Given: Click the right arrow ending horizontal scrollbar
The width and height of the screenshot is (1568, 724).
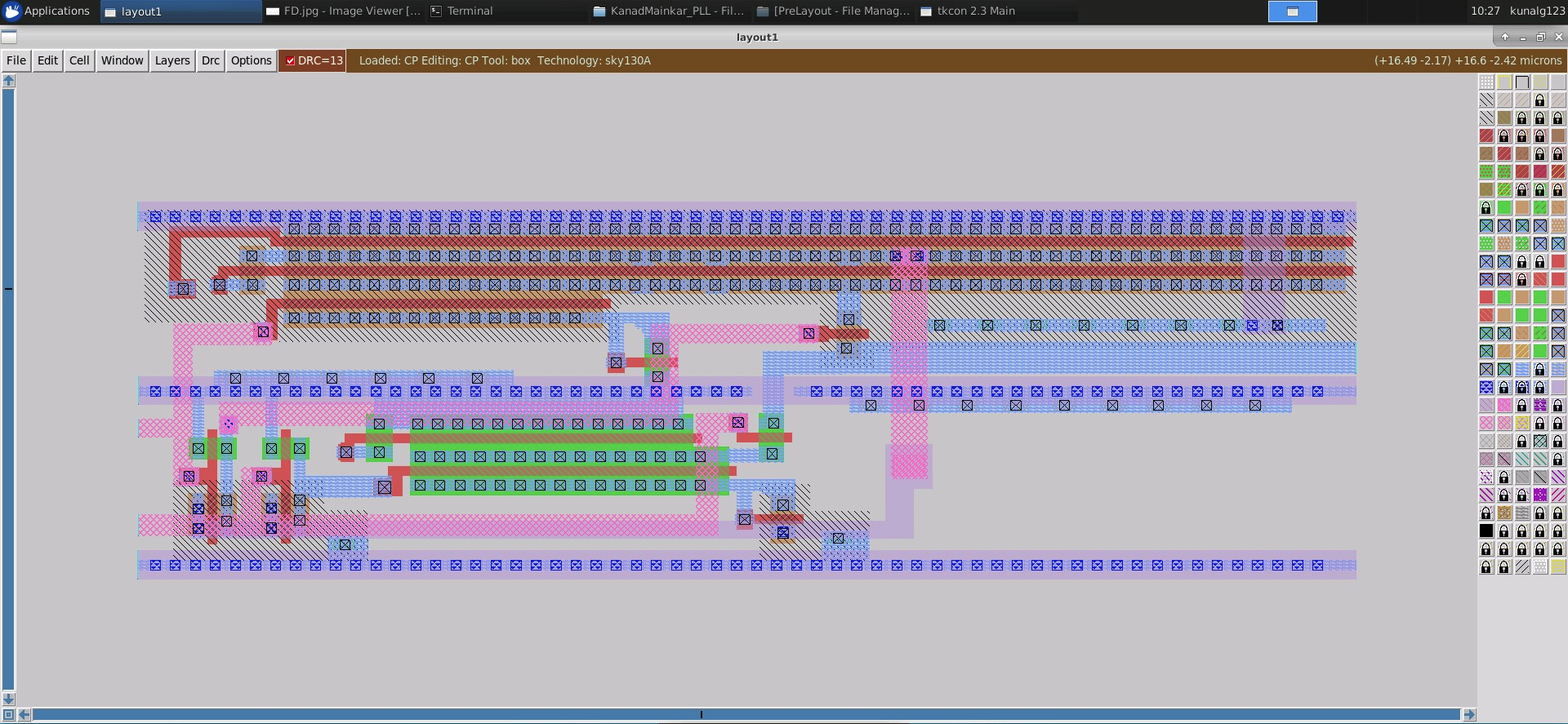Looking at the screenshot, I should (x=1469, y=715).
